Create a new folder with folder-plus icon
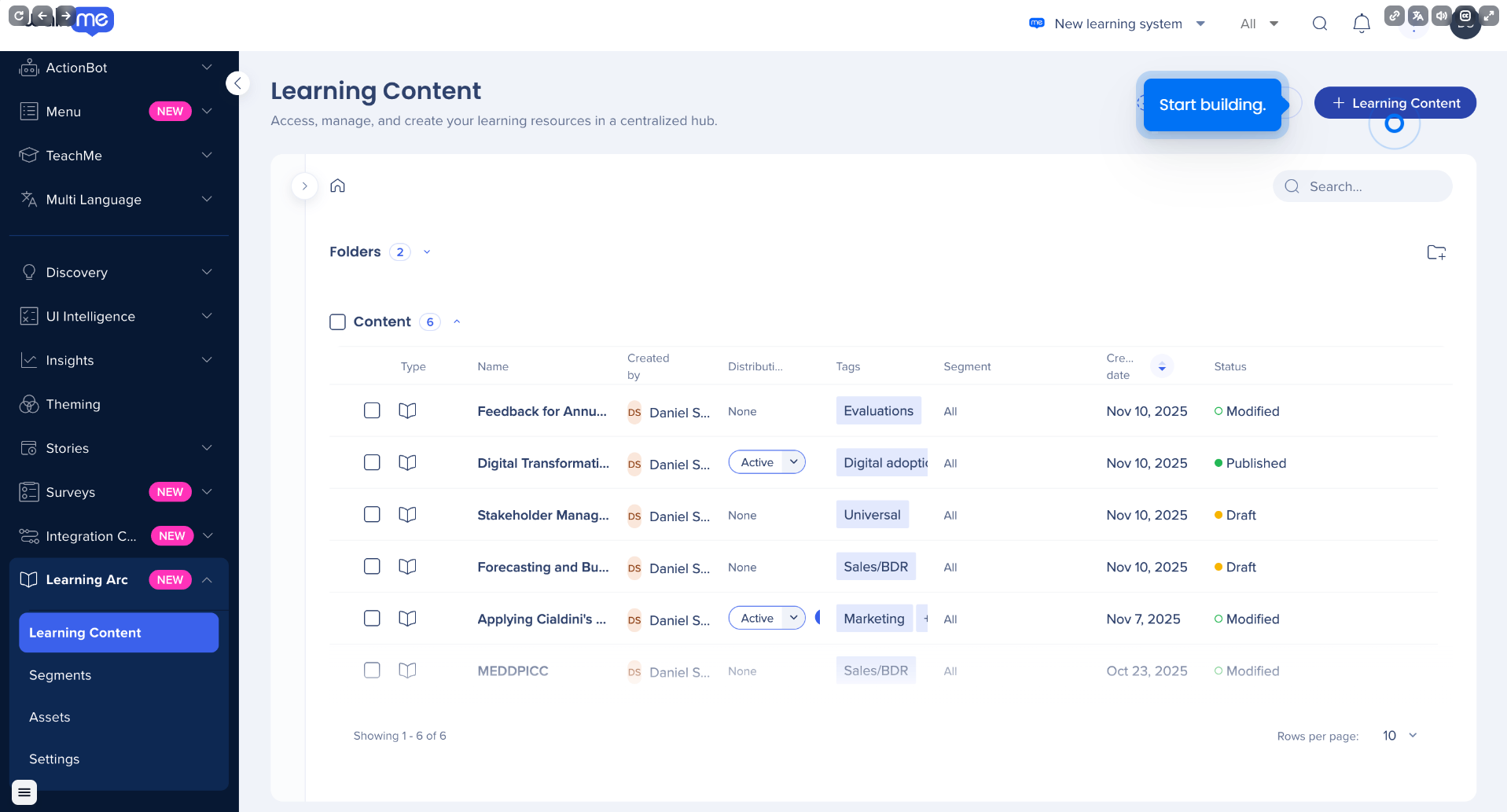 (x=1436, y=252)
